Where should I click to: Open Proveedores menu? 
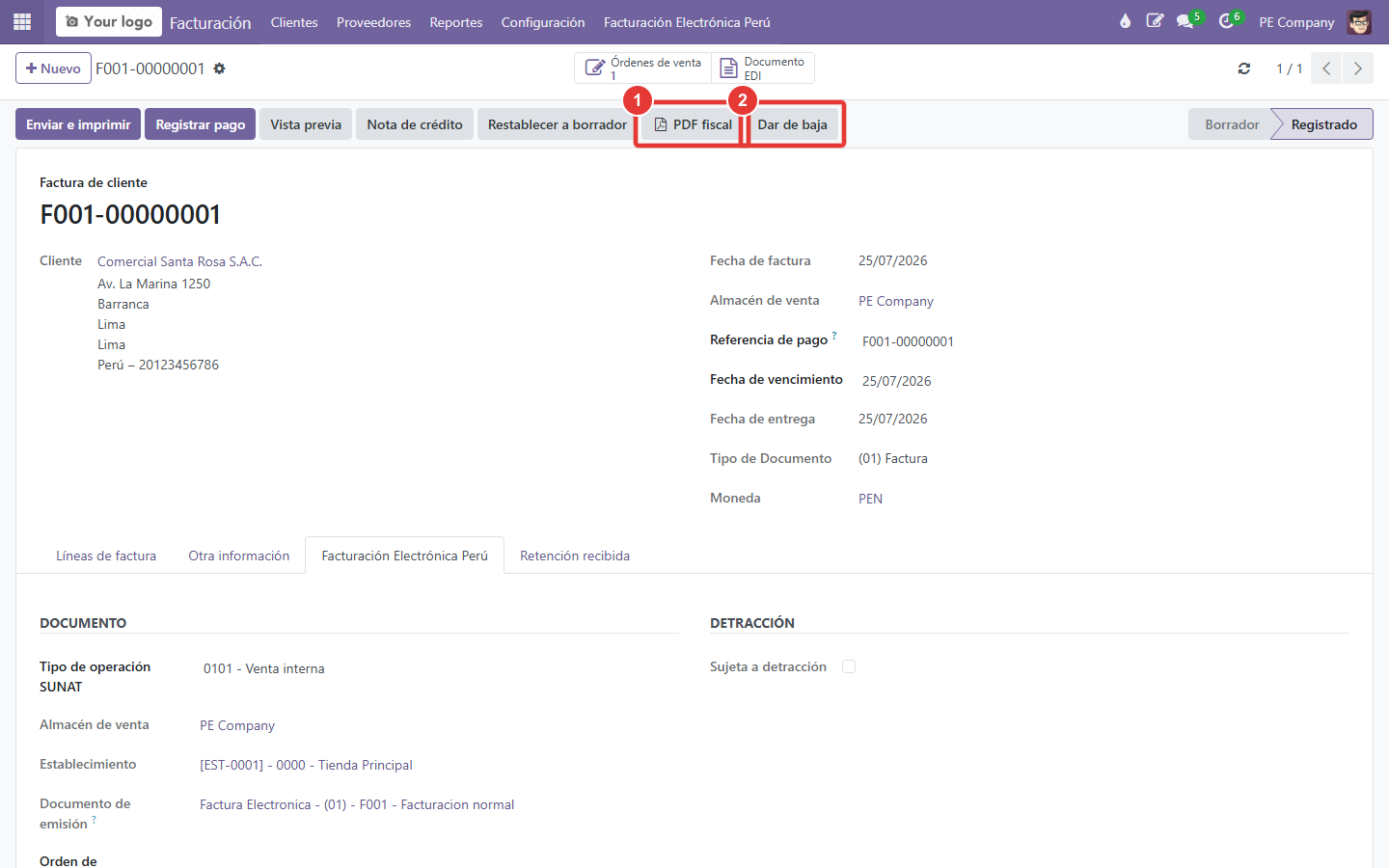373,22
